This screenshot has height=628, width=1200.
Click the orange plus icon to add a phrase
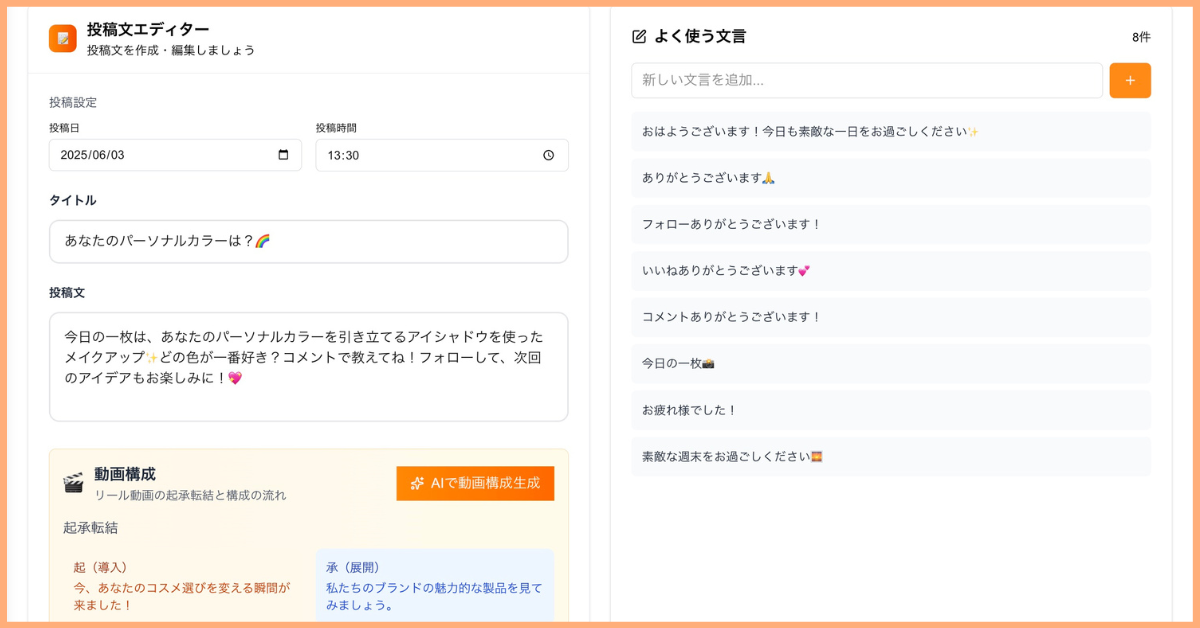pos(1130,80)
